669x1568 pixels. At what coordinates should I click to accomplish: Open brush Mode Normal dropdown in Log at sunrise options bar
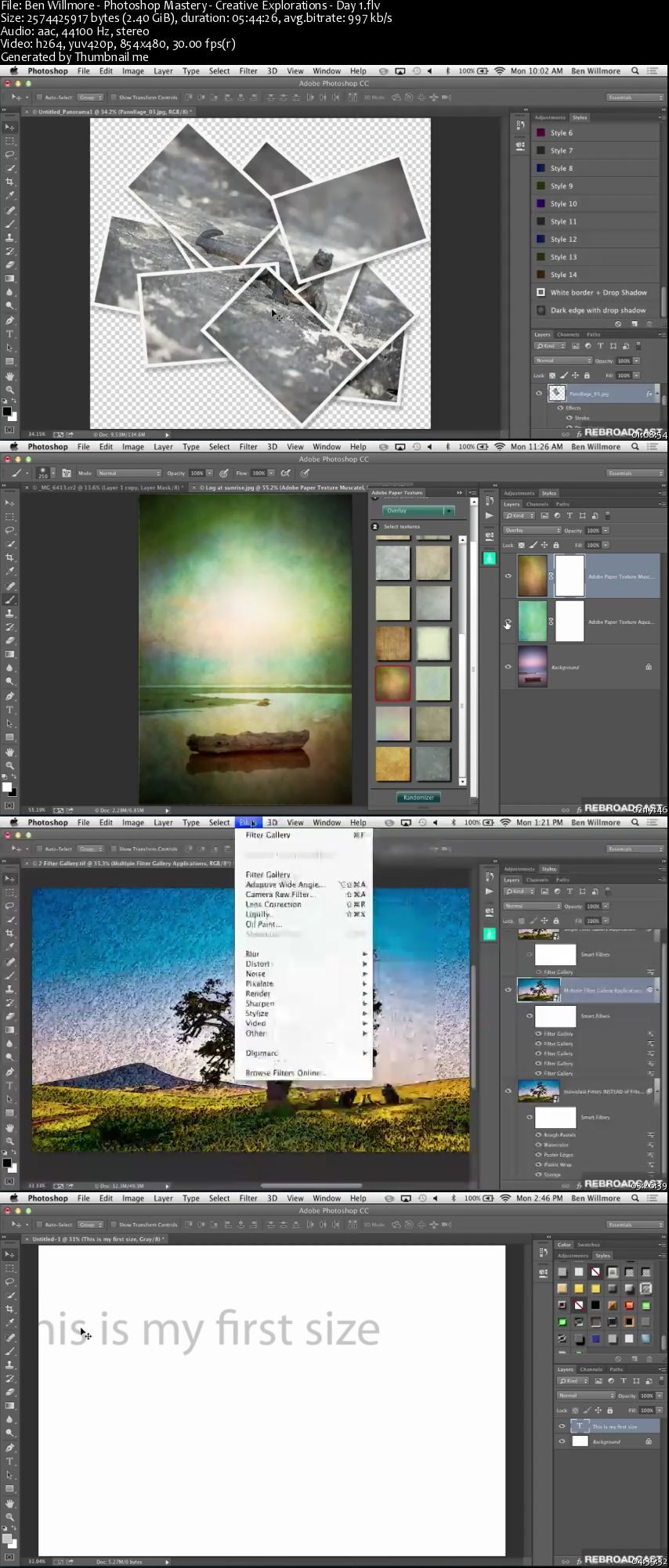pos(128,473)
